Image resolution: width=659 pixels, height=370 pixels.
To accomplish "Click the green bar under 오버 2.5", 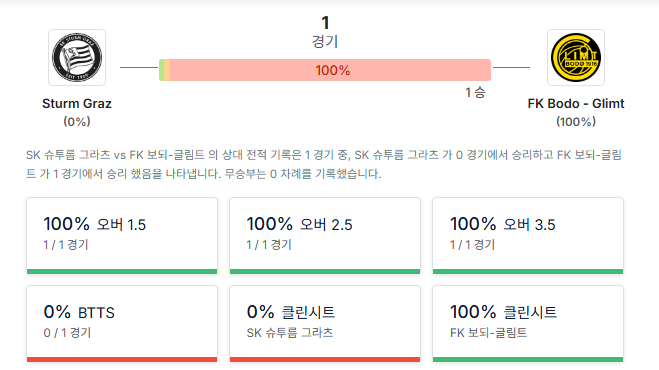I will point(325,272).
